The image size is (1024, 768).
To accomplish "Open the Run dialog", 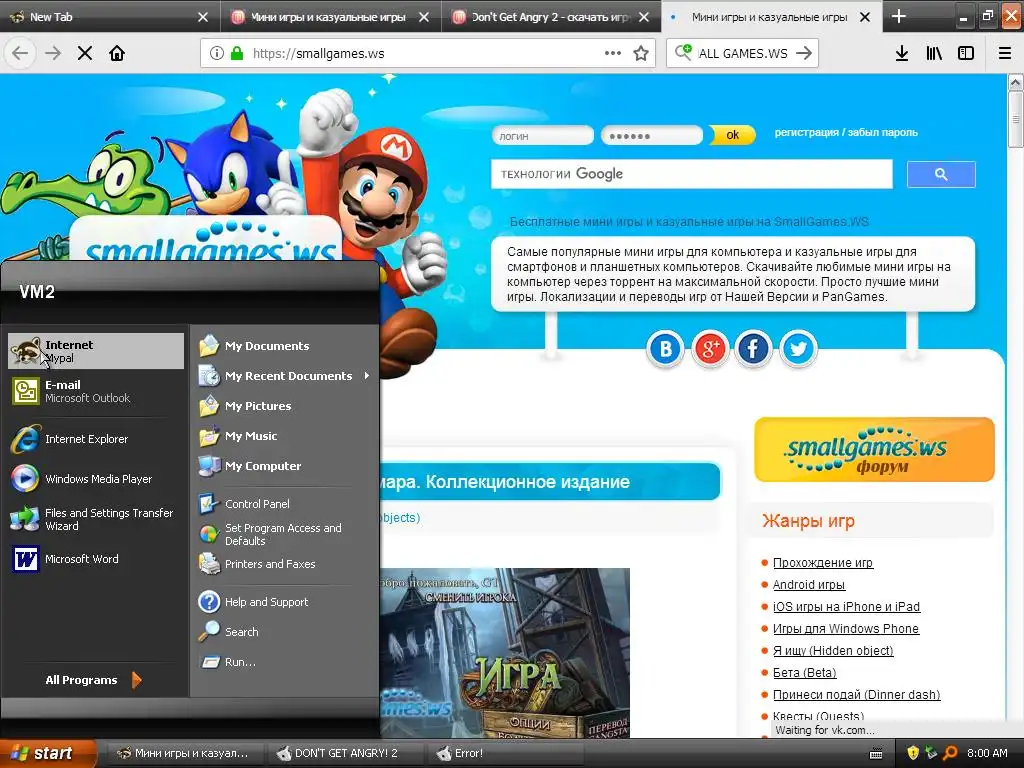I will click(x=285, y=662).
